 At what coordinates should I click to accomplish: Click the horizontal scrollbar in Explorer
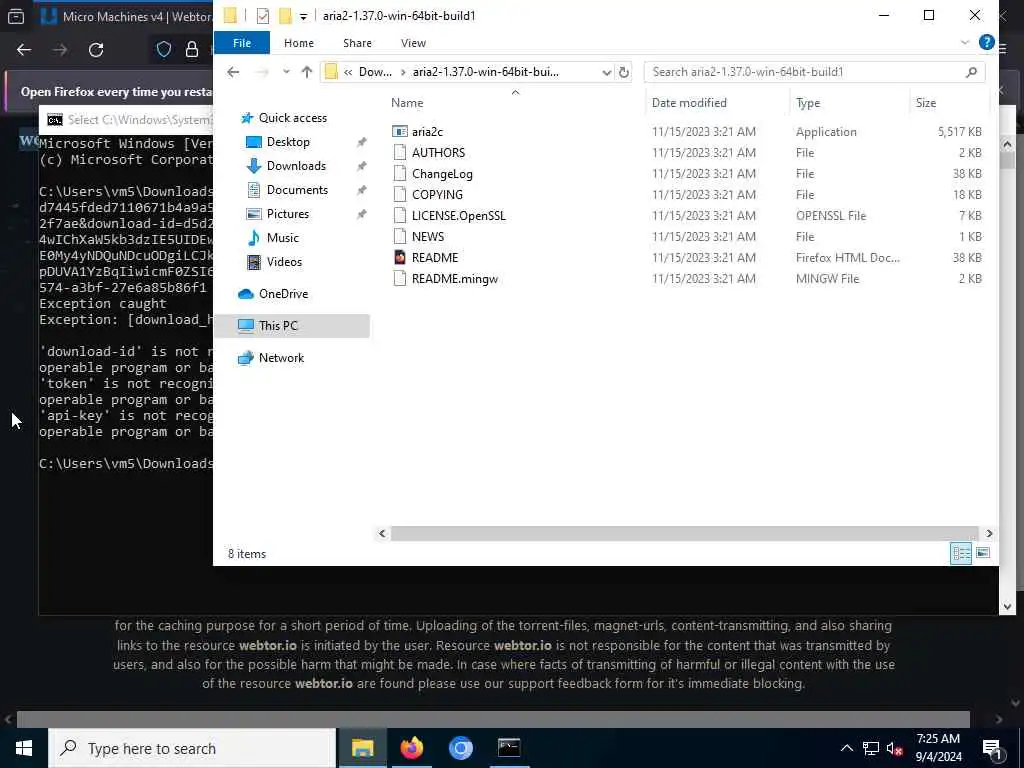click(684, 534)
